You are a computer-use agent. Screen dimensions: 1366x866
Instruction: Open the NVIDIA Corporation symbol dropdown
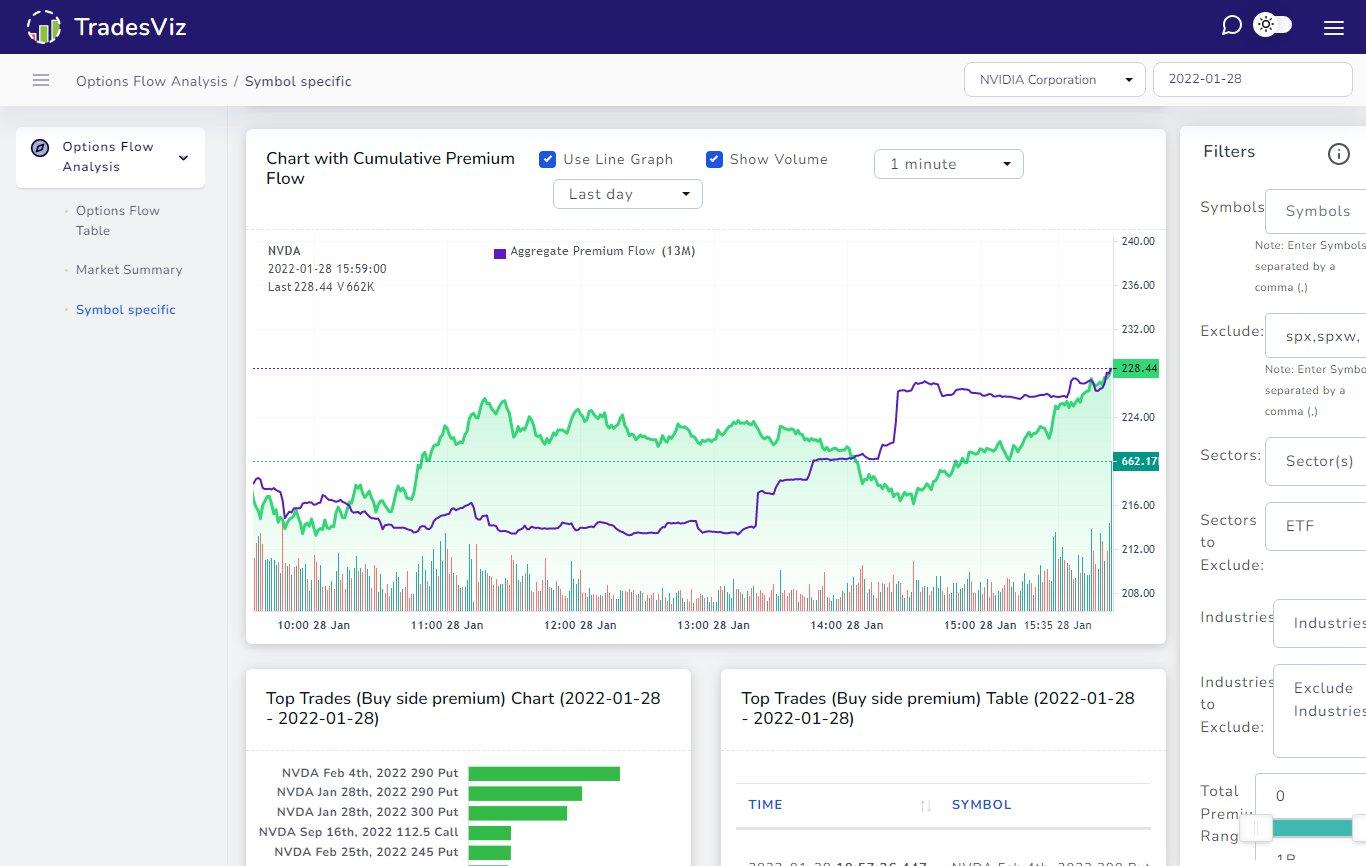click(x=1055, y=80)
